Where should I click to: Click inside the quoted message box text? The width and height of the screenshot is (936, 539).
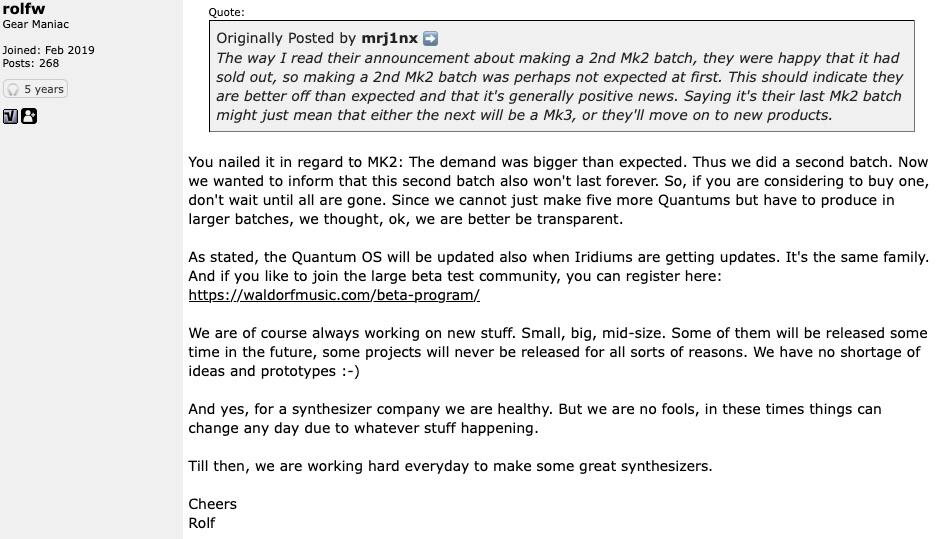click(559, 86)
